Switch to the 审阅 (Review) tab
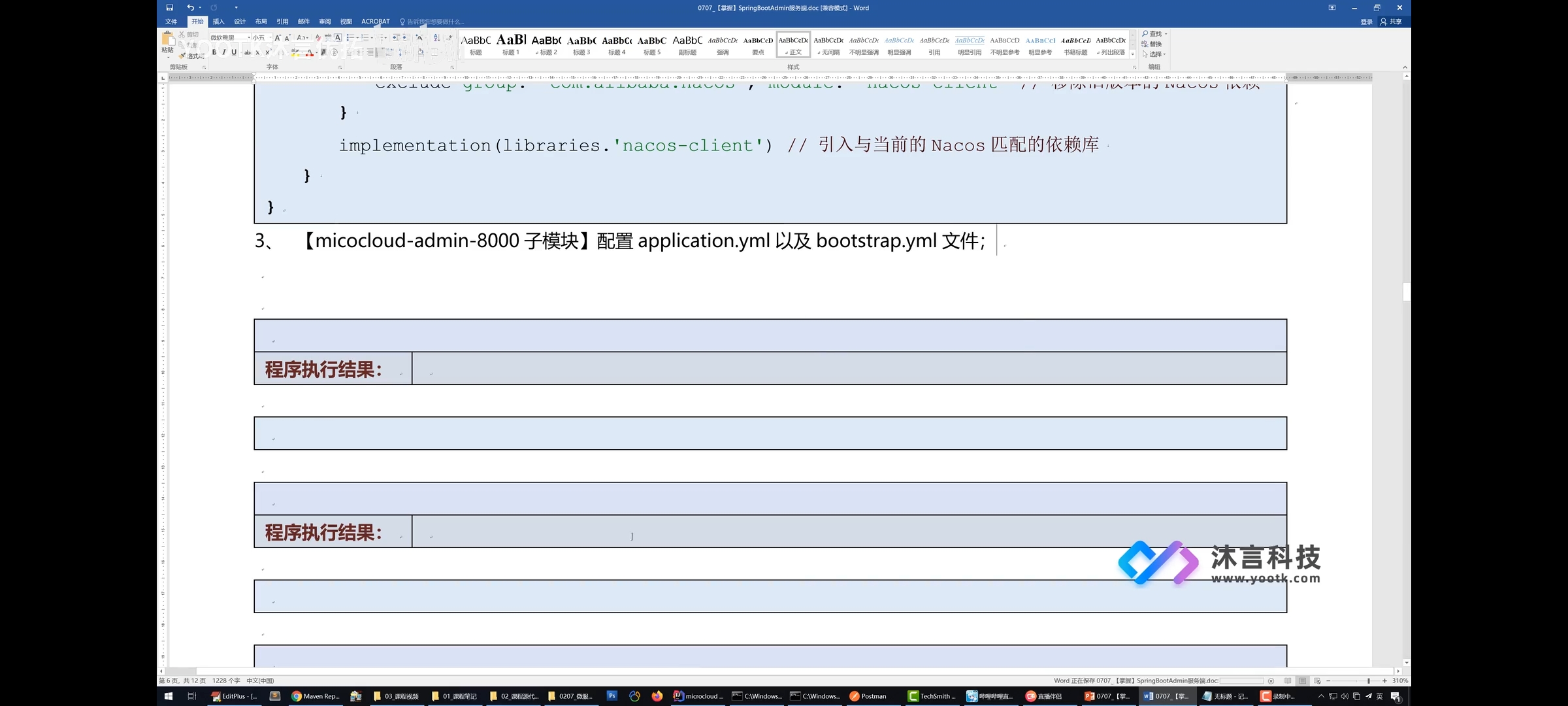This screenshot has width=1568, height=706. click(x=325, y=22)
